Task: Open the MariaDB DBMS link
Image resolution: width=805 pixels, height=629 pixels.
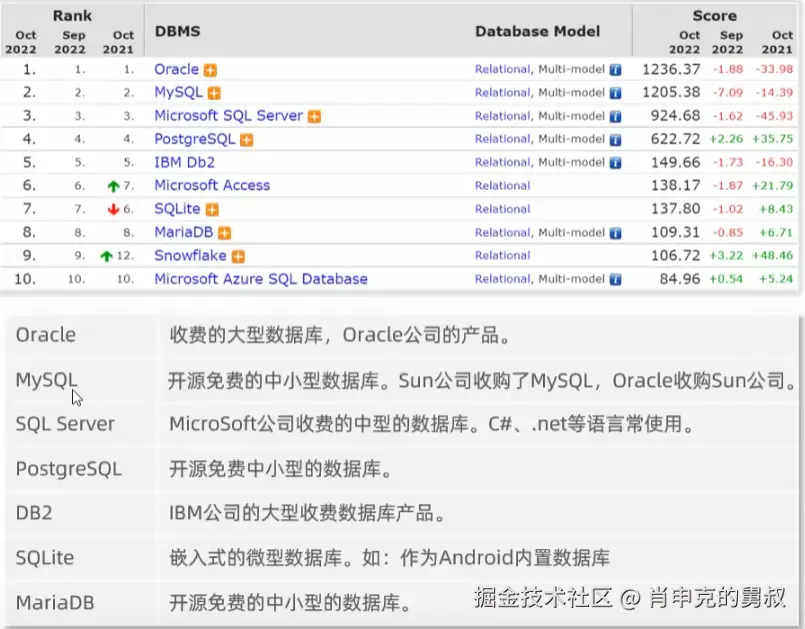Action: coord(183,232)
